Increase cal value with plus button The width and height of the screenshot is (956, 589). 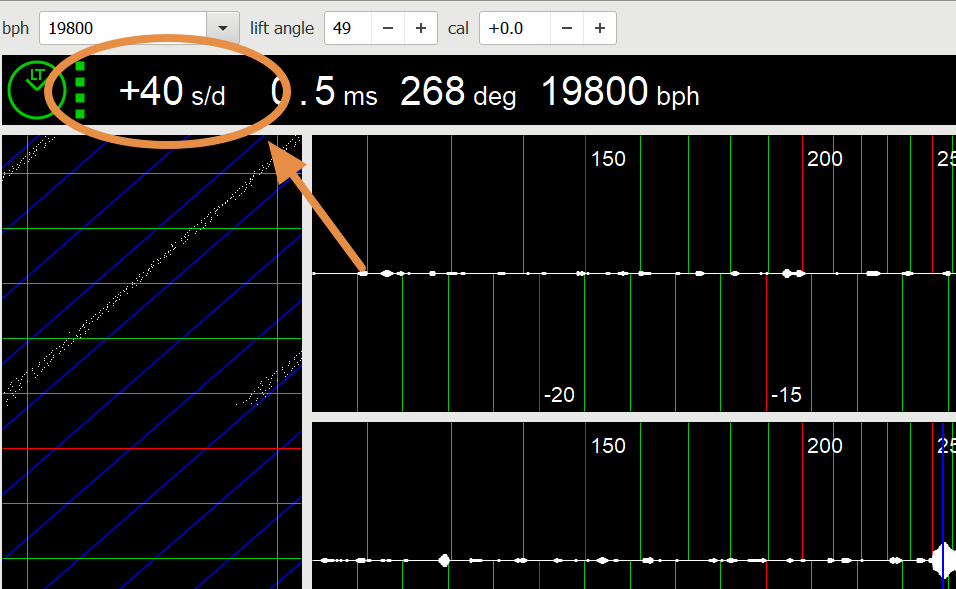point(600,28)
